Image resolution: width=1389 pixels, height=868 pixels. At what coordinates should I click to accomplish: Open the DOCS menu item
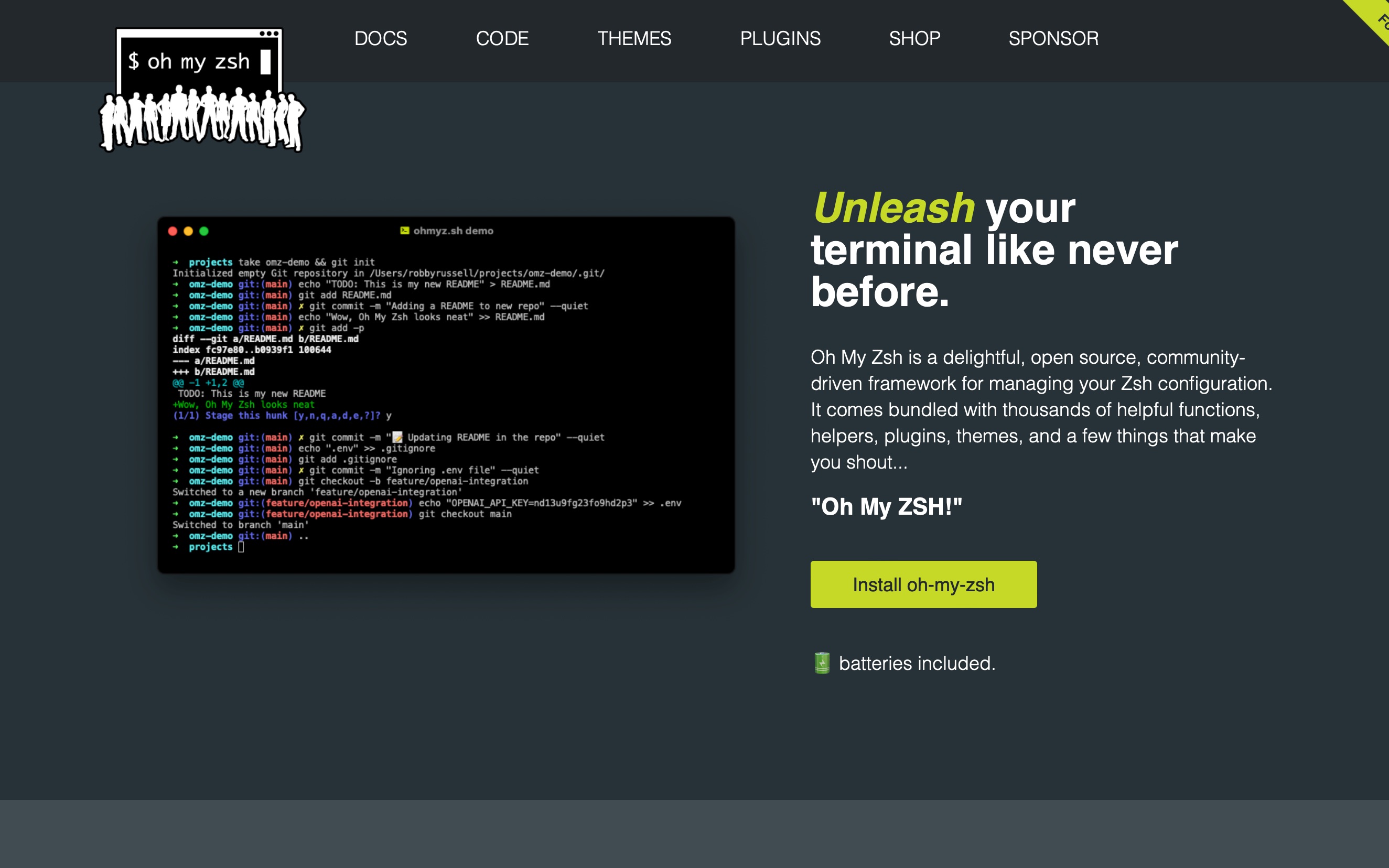click(380, 38)
